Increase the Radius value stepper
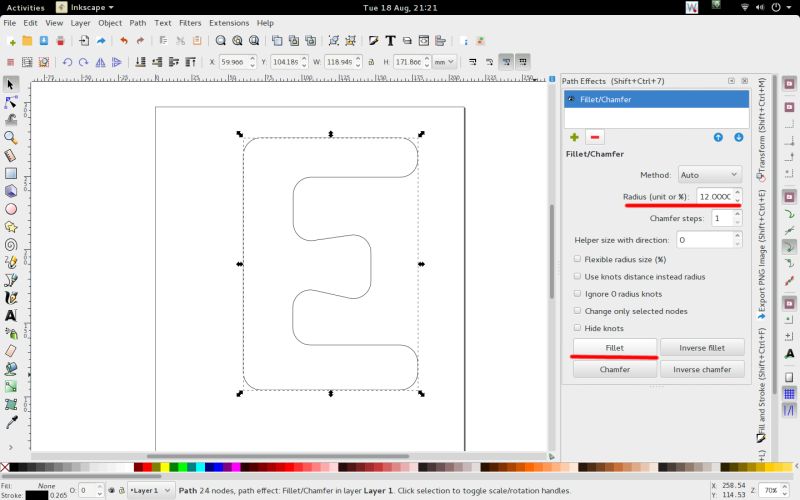This screenshot has height=500, width=800. tap(737, 193)
